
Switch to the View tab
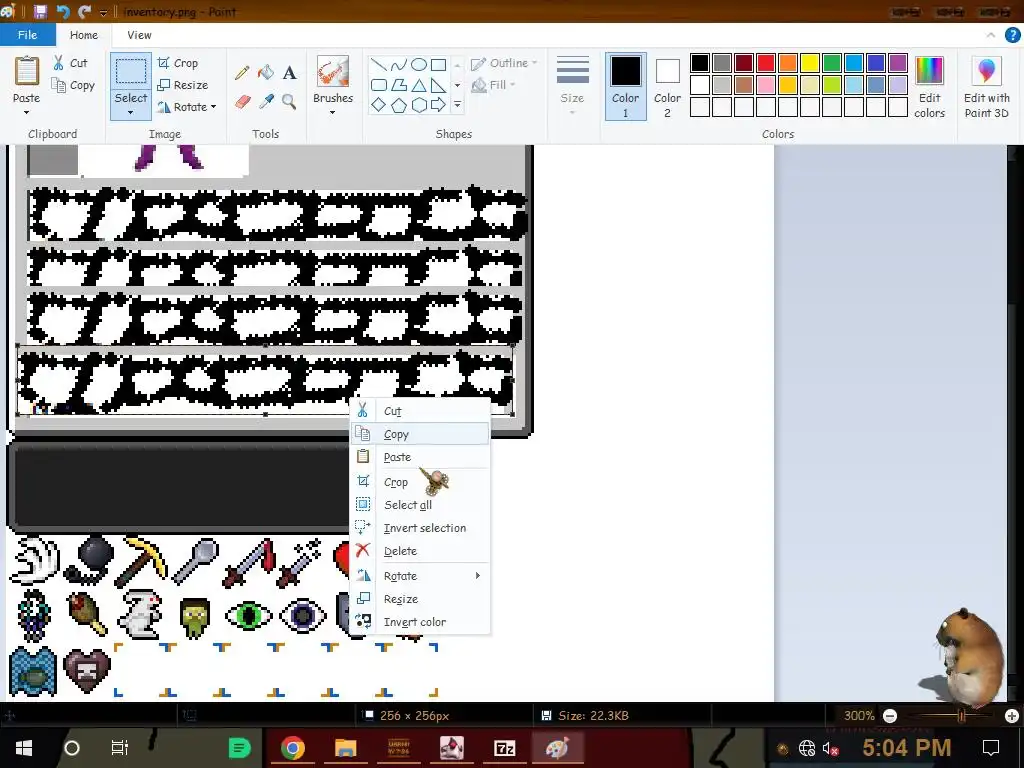(139, 35)
